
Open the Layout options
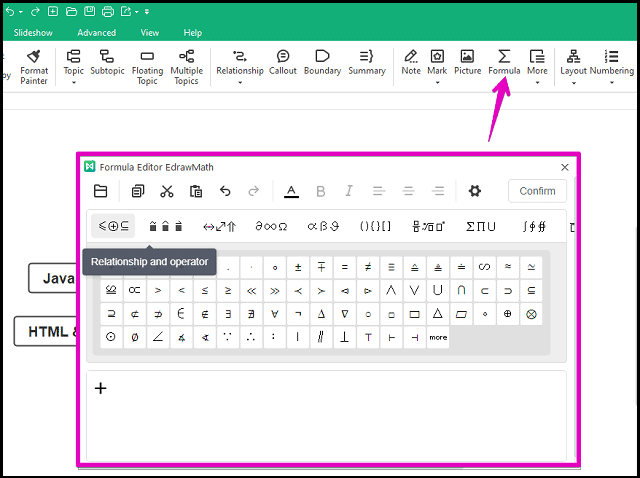coord(573,62)
